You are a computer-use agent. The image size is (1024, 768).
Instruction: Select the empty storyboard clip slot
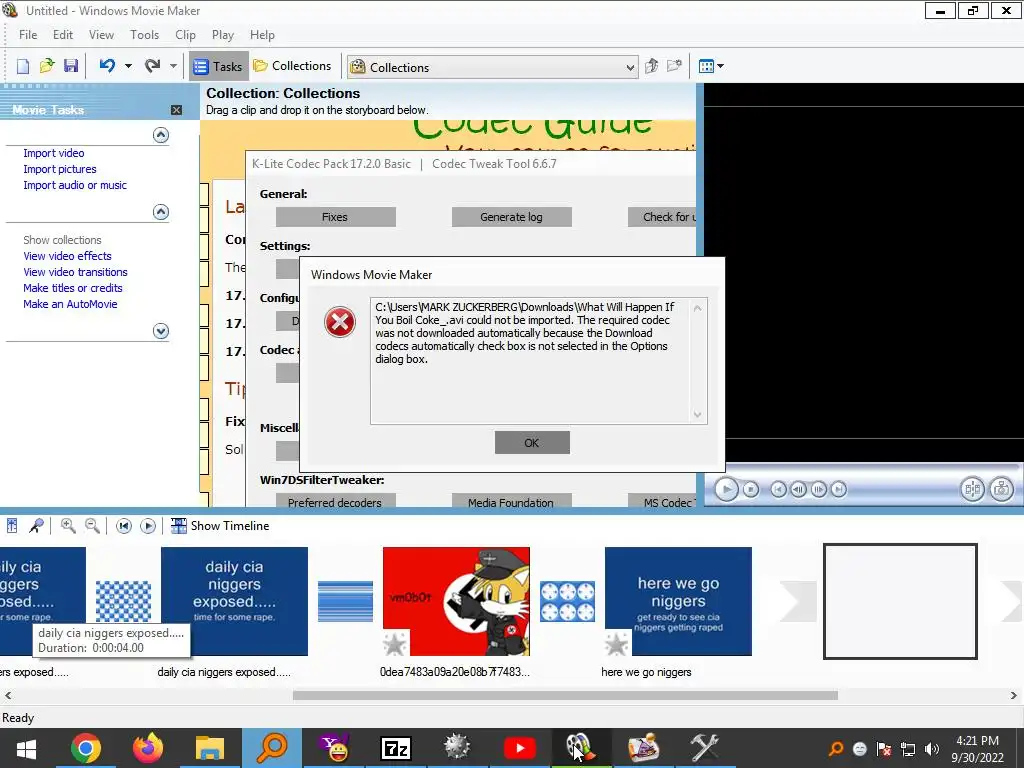point(900,601)
